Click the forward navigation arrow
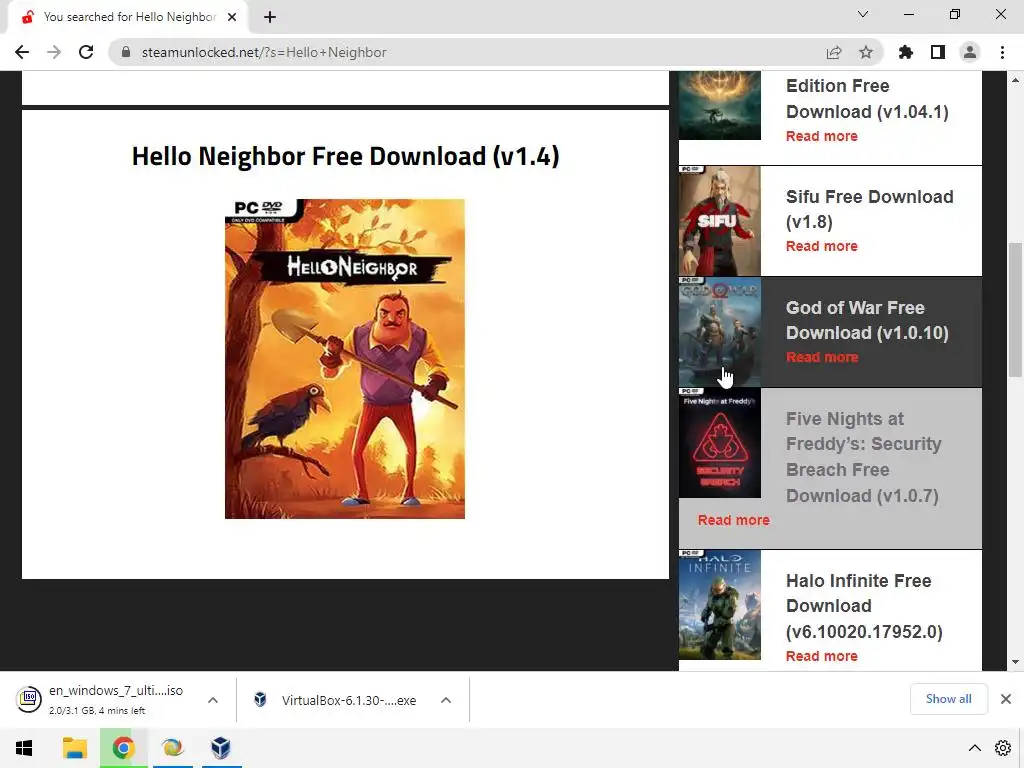This screenshot has height=768, width=1024. (x=54, y=52)
